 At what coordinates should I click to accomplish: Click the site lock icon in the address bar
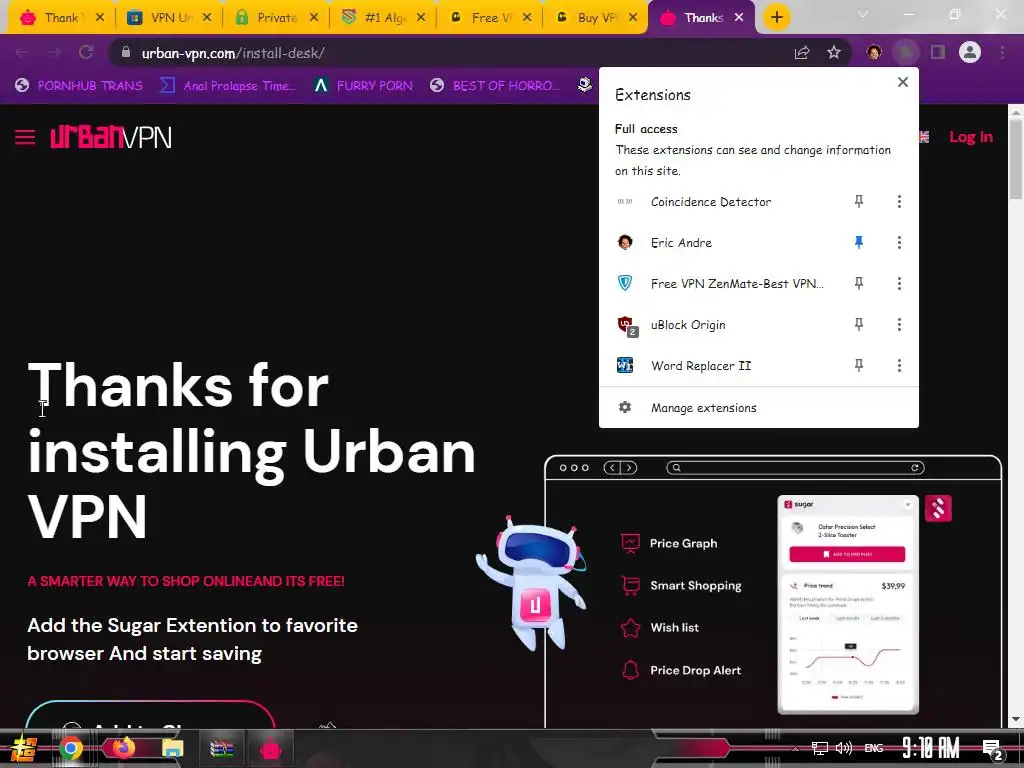[x=126, y=53]
